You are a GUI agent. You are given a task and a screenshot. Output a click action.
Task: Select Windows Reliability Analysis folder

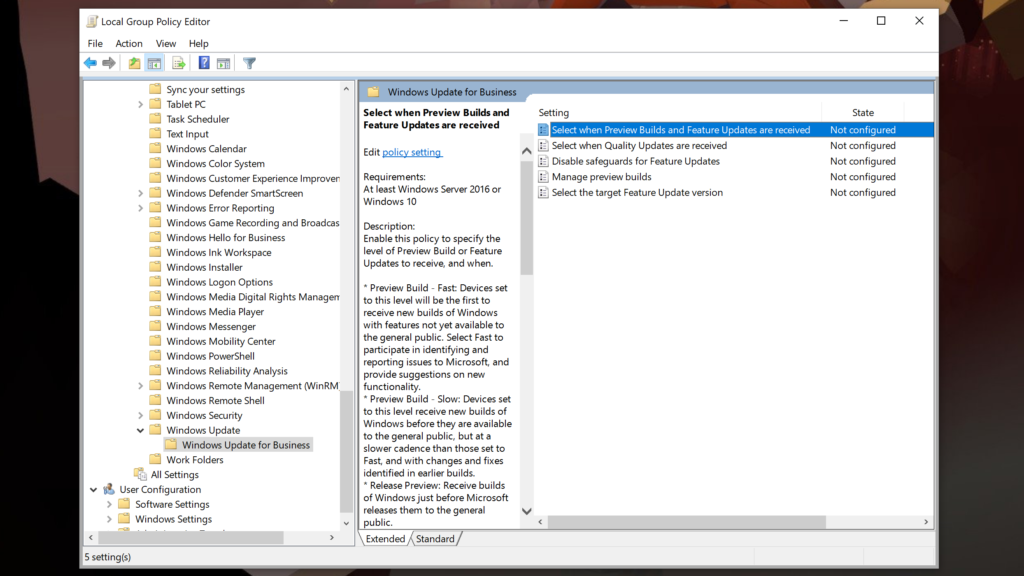pos(227,371)
